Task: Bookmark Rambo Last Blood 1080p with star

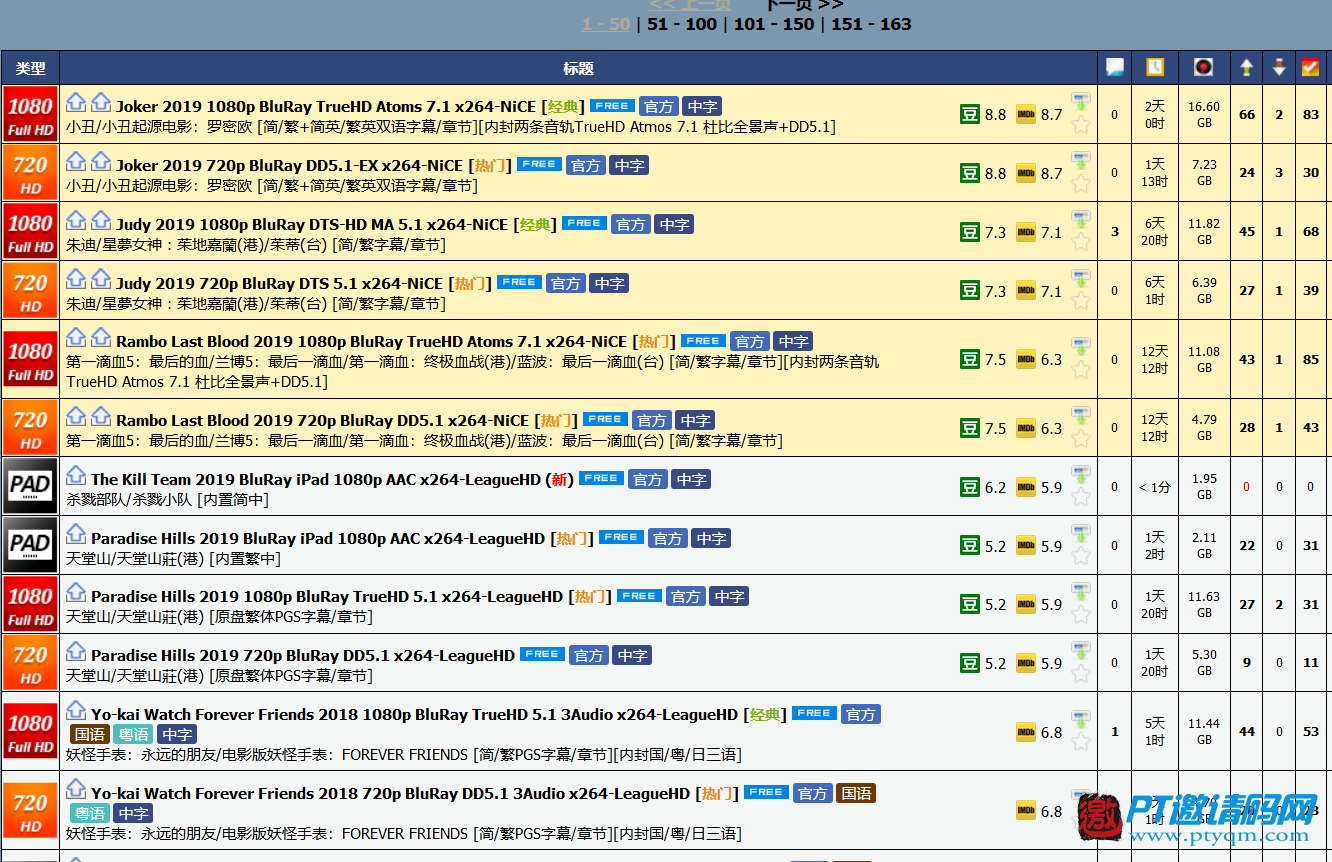Action: click(x=1080, y=370)
